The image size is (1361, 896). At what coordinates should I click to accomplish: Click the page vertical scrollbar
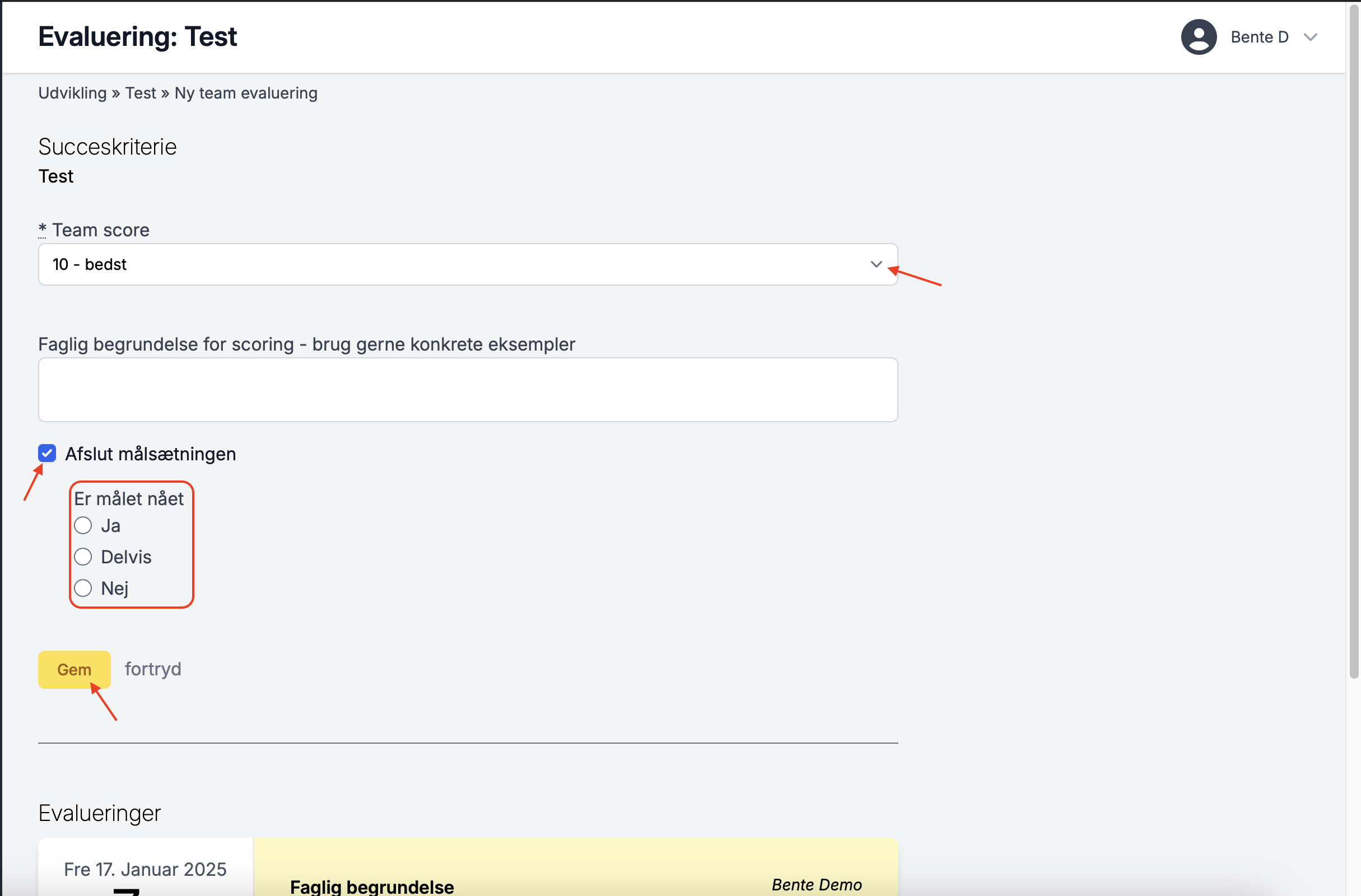click(1354, 343)
